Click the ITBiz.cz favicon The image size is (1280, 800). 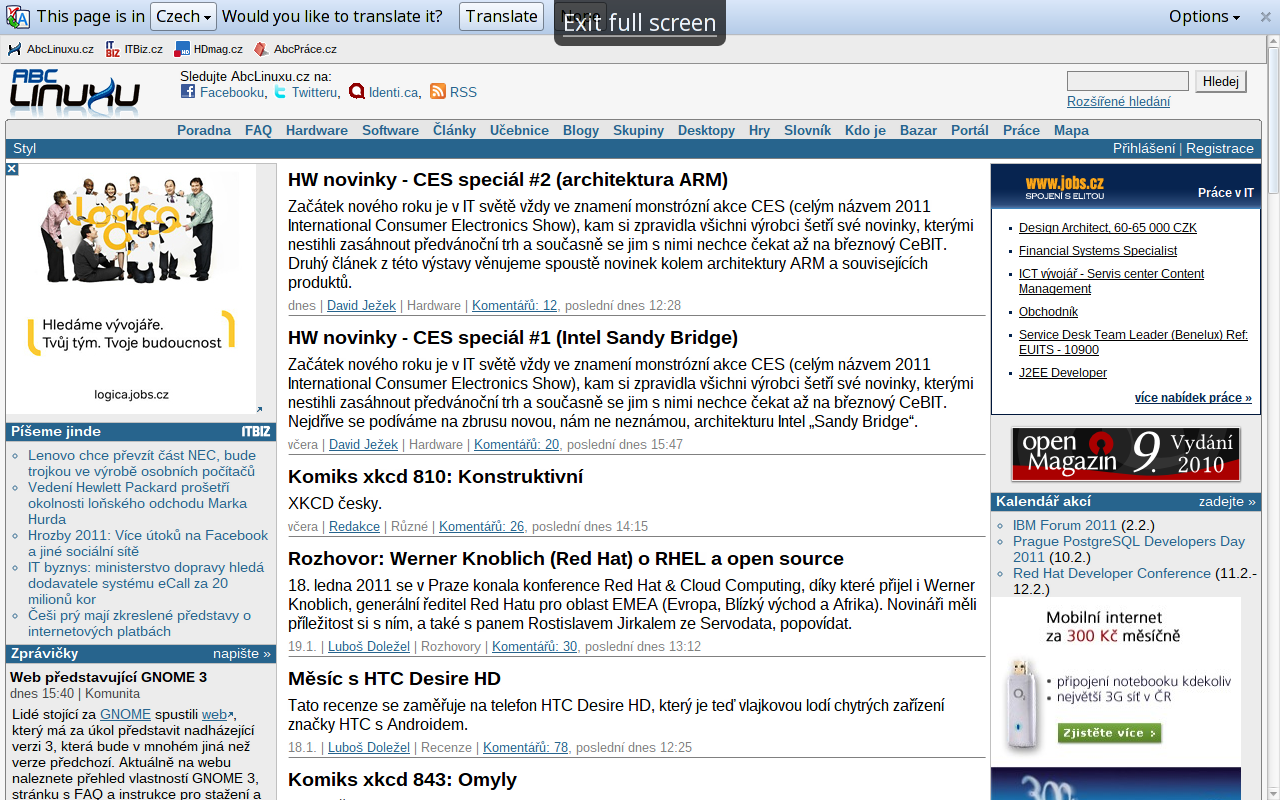(x=112, y=49)
